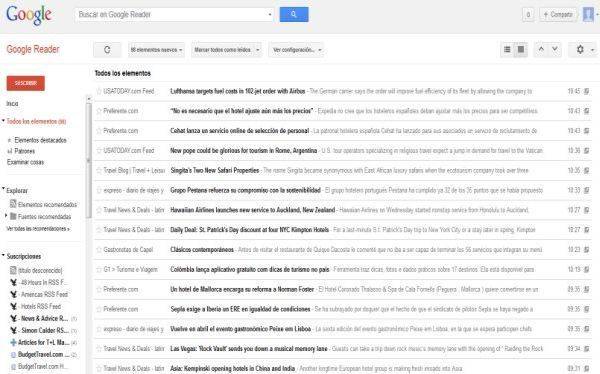The height and width of the screenshot is (374, 600).
Task: Open original of Singita article icon
Action: pos(586,170)
